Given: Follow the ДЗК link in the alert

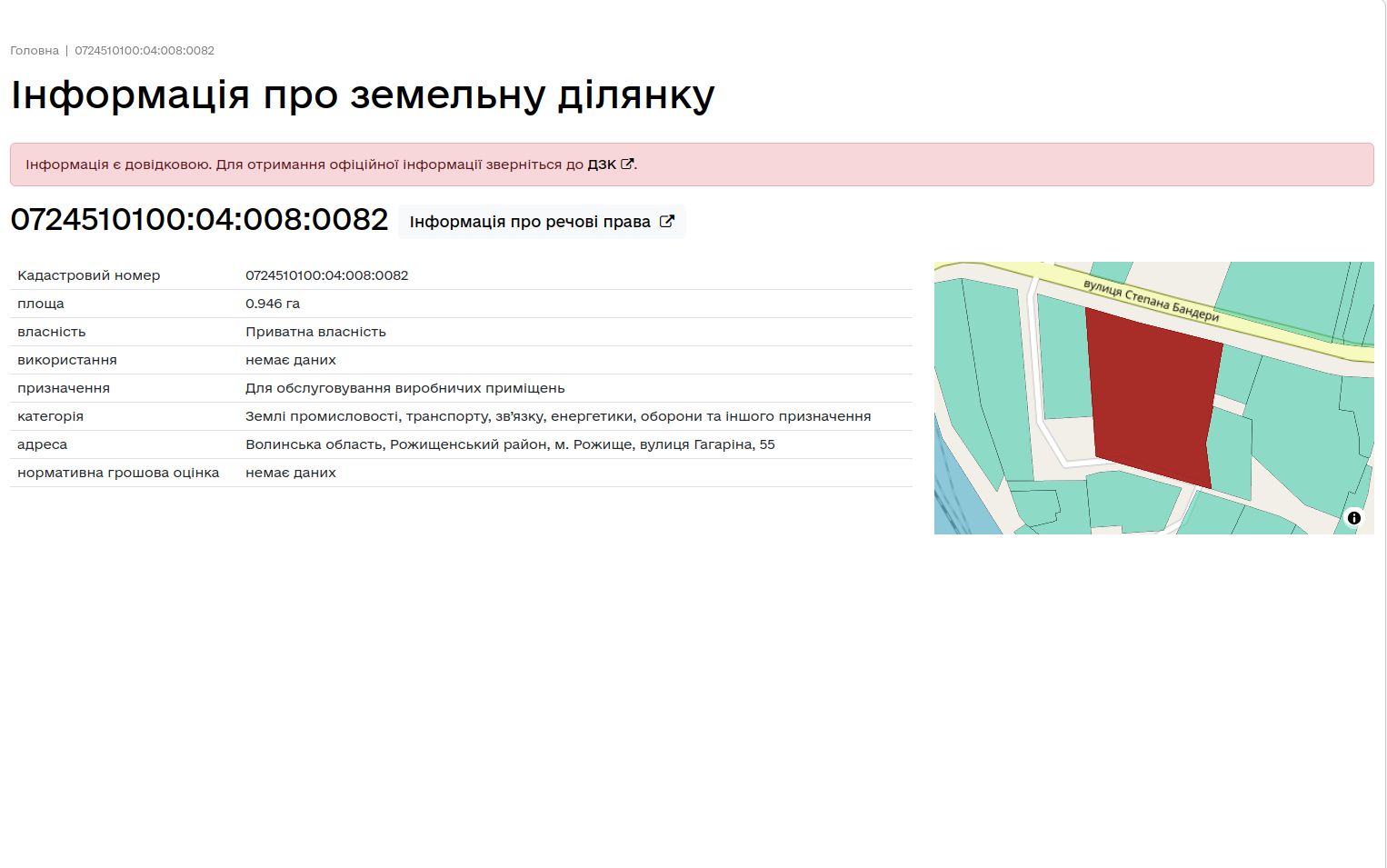Looking at the screenshot, I should (x=602, y=165).
